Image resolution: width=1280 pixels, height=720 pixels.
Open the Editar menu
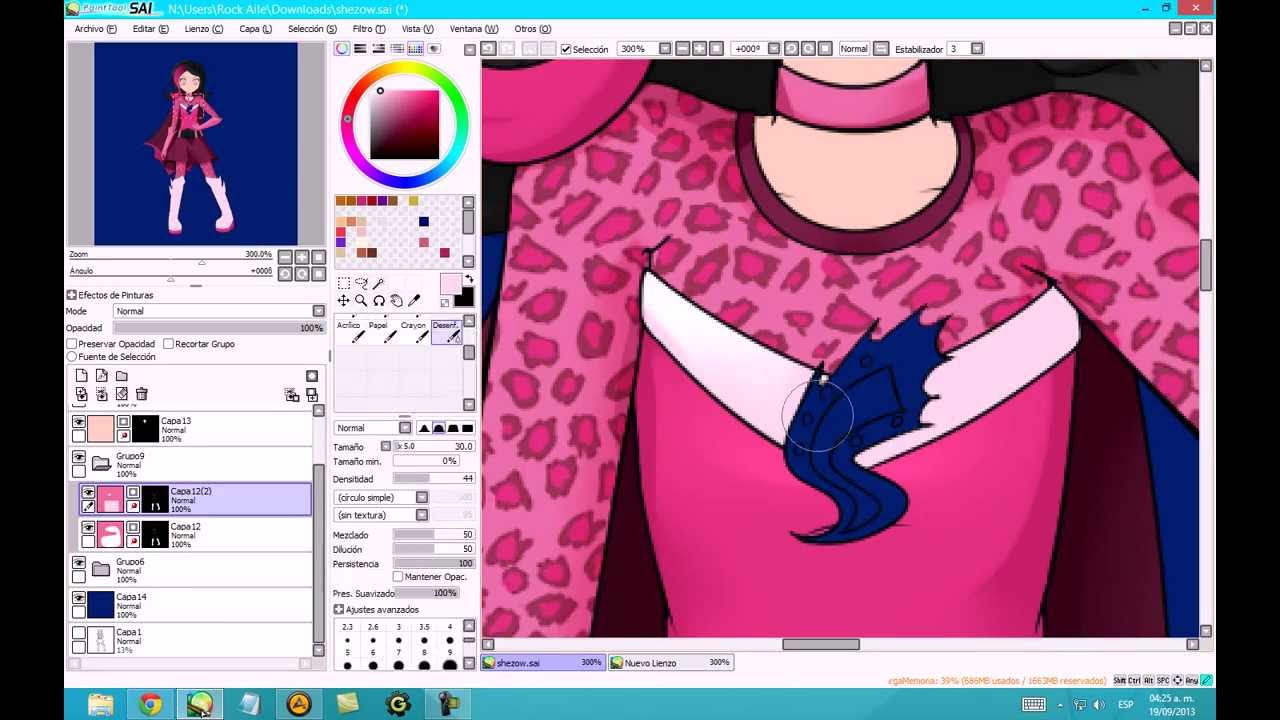[x=151, y=29]
